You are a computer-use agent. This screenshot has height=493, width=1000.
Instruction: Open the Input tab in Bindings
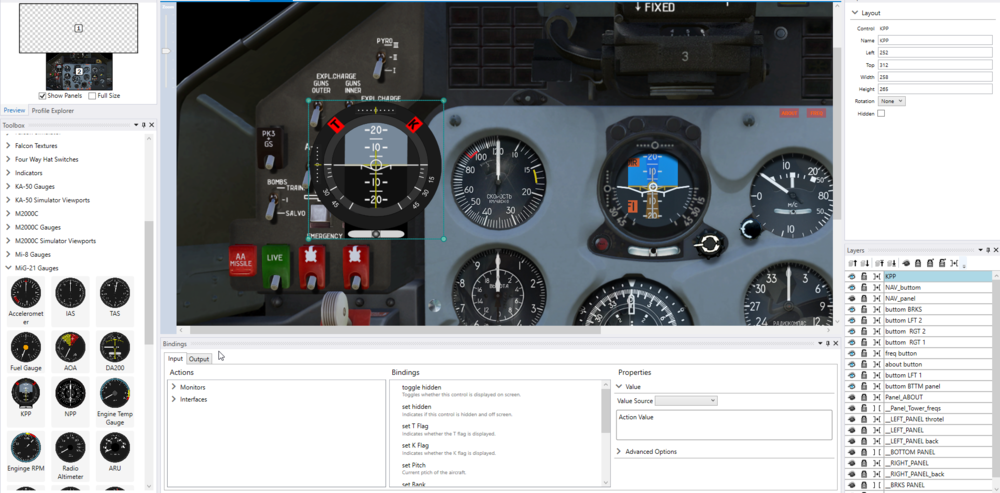coord(175,358)
